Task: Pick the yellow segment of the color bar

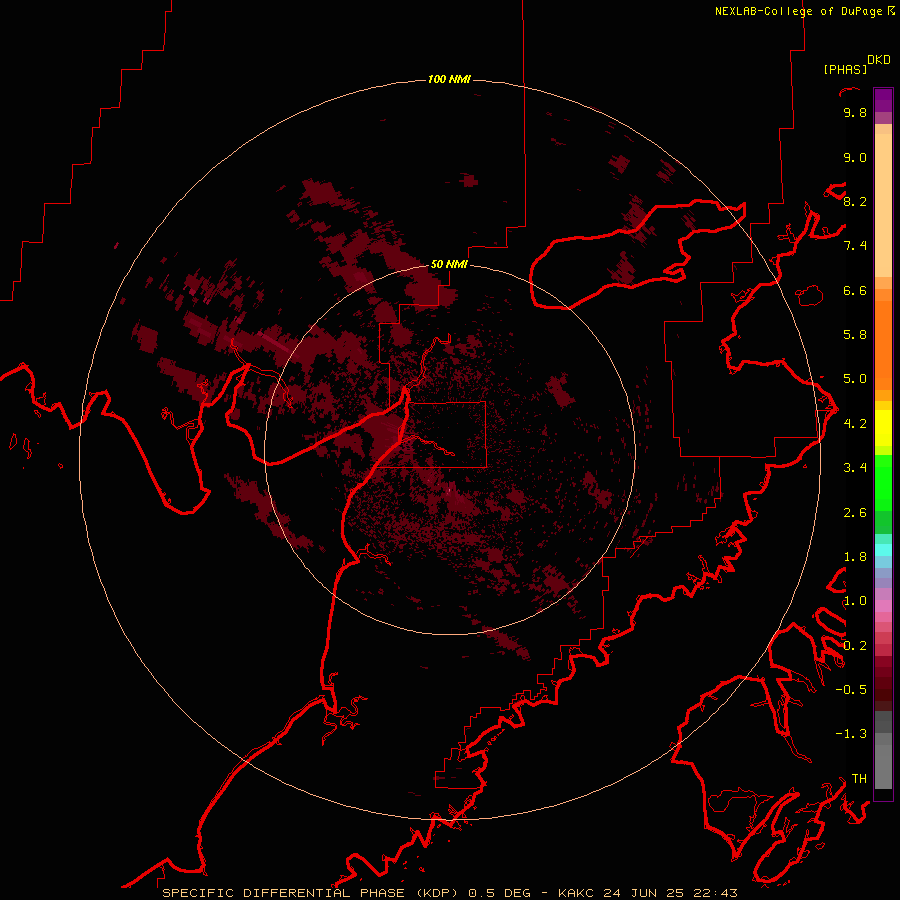Action: click(883, 428)
